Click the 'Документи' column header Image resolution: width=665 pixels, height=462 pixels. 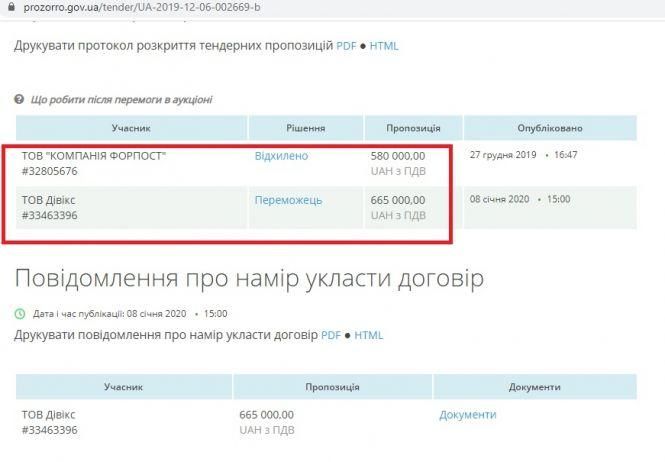(x=535, y=387)
